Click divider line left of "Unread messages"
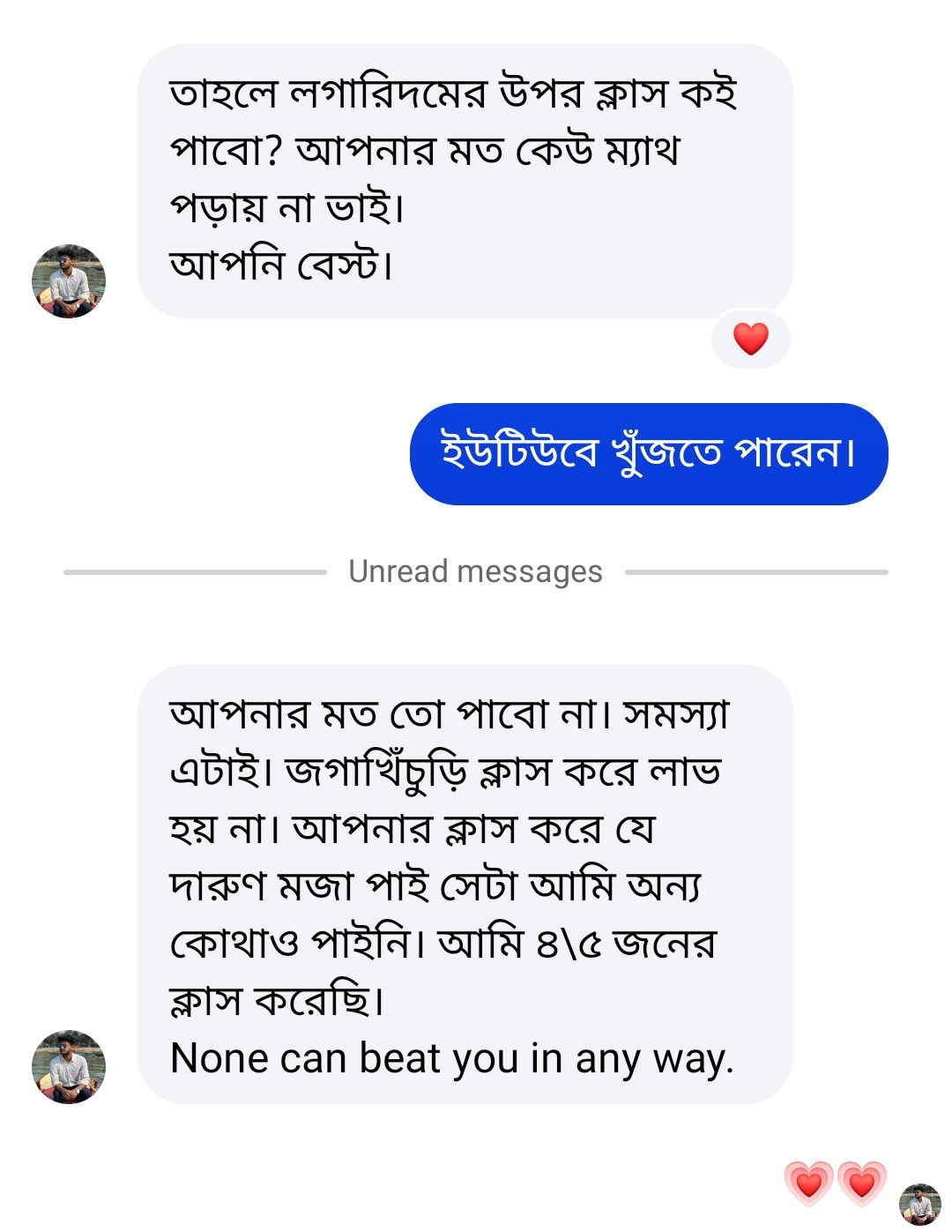 coord(195,572)
